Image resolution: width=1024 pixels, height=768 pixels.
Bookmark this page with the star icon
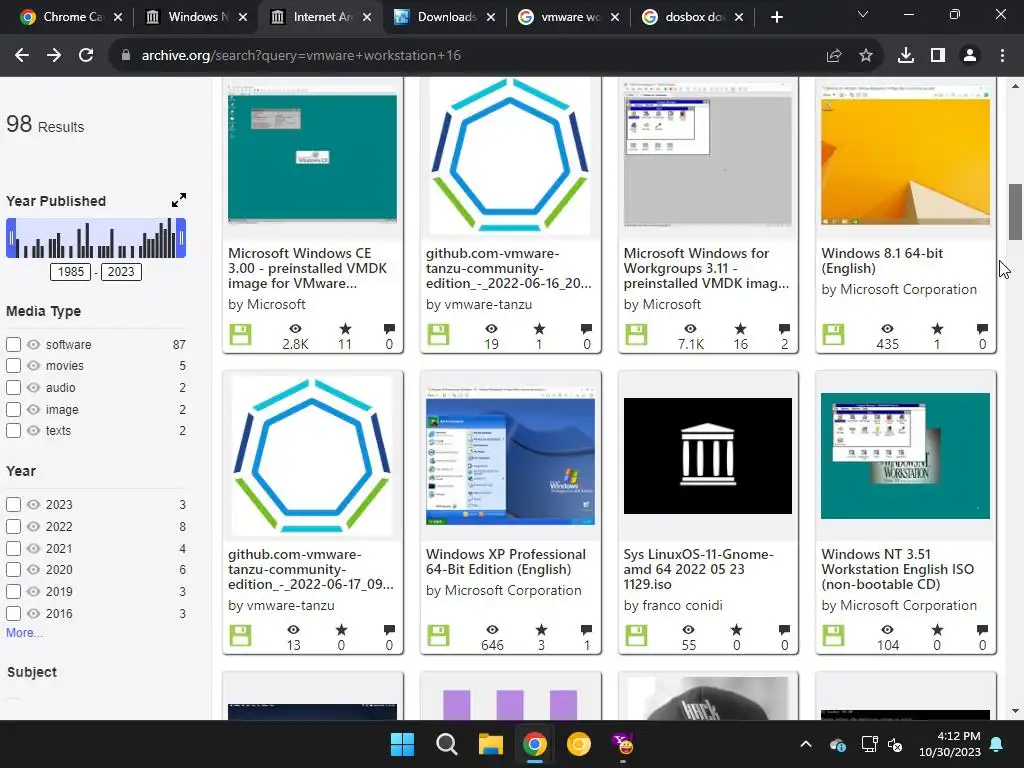coord(866,56)
